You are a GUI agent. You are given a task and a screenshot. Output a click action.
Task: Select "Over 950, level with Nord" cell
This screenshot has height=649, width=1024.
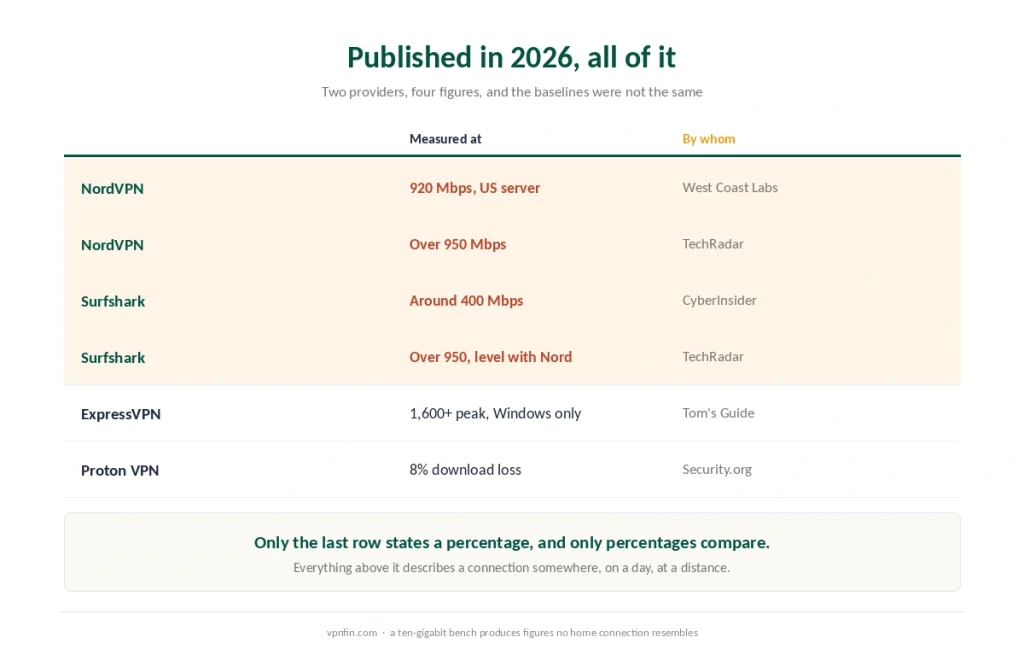[x=490, y=357]
